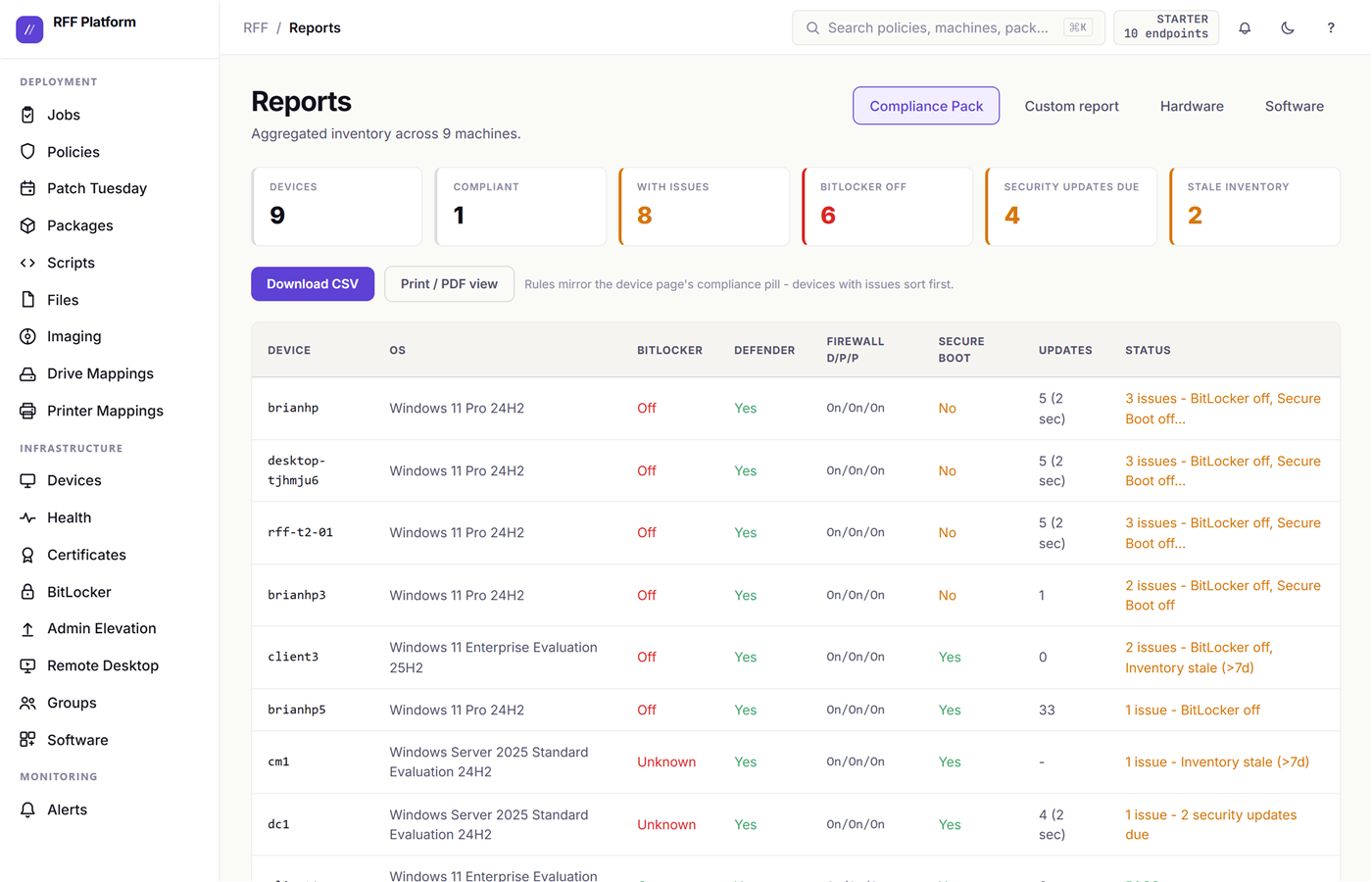Viewport: 1372px width, 882px height.
Task: Click the With Issues summary card
Action: [704, 206]
